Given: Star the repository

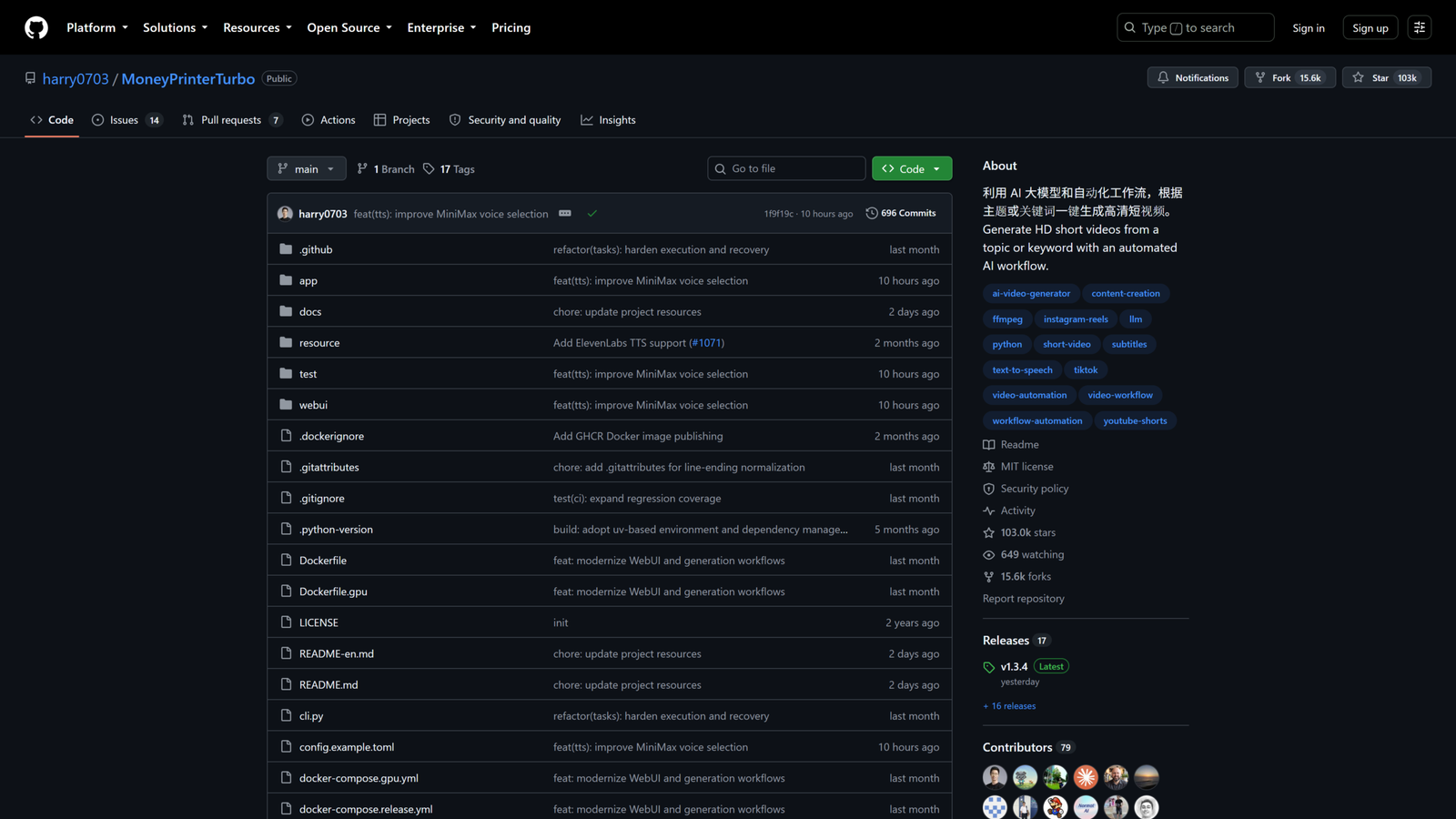Looking at the screenshot, I should [1387, 77].
